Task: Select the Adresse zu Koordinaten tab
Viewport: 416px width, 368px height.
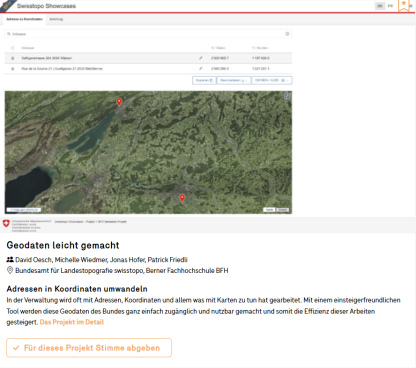Action: (x=24, y=19)
